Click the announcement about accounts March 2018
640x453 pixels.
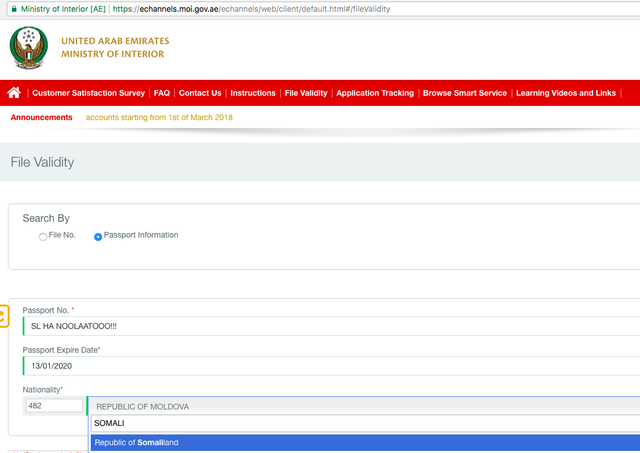tap(159, 118)
